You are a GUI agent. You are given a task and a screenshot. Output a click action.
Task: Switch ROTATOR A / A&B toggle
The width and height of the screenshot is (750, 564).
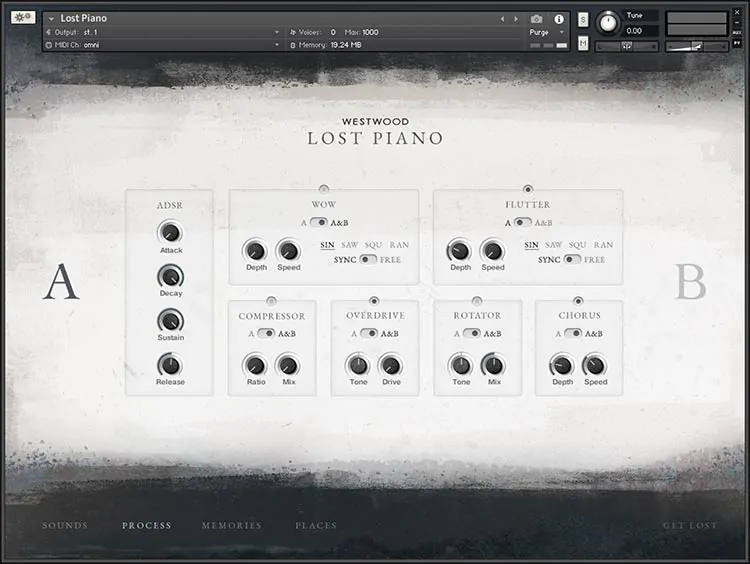472,333
